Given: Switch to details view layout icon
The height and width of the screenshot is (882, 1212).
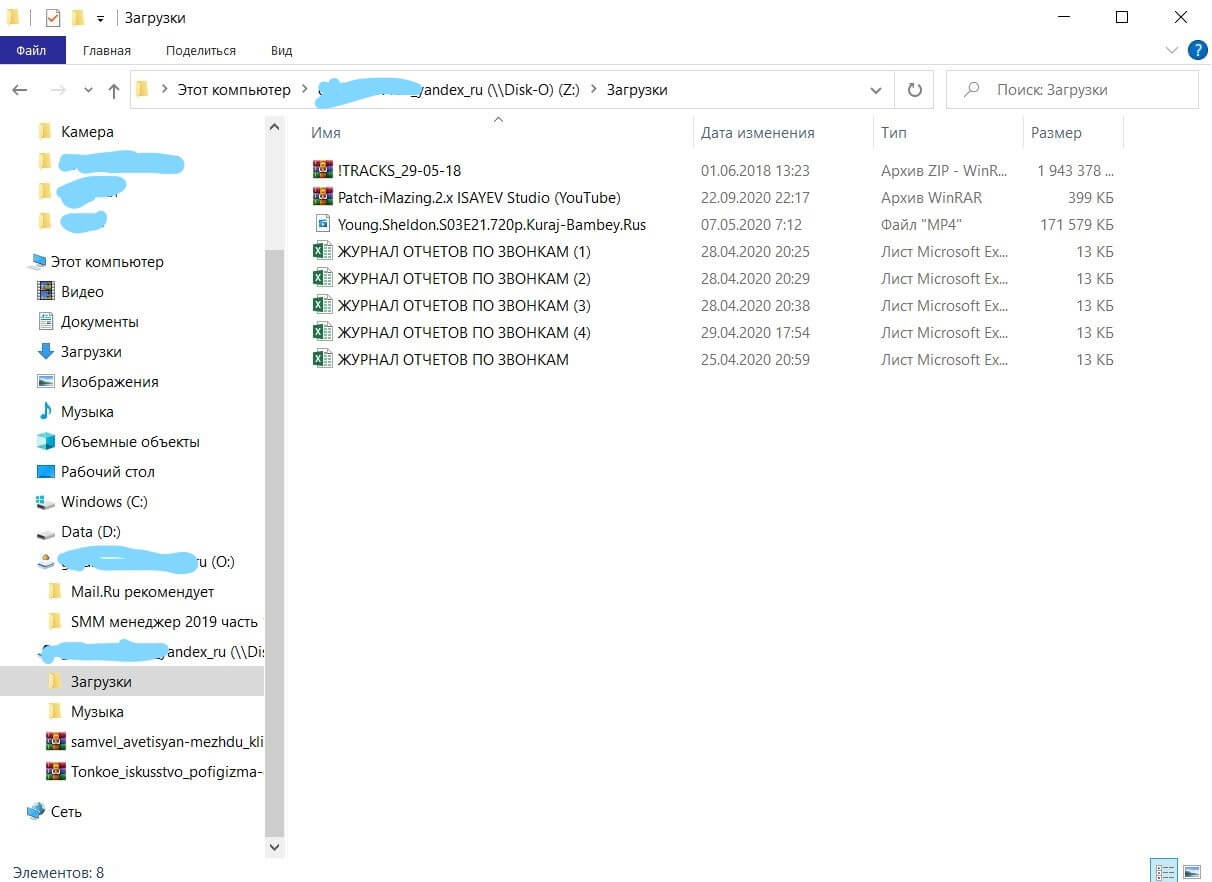Looking at the screenshot, I should (1164, 871).
